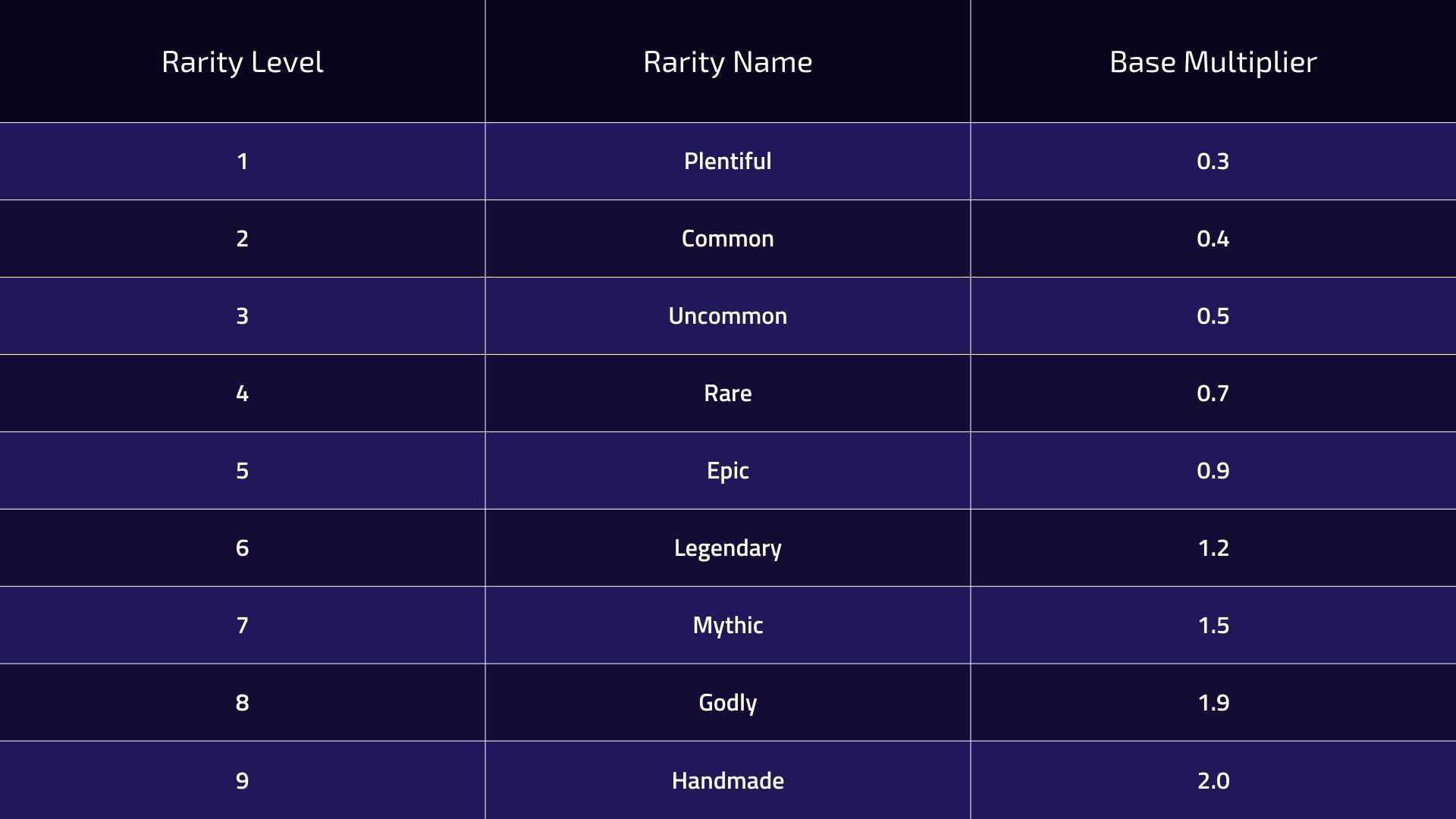Click the 0.7 base multiplier value

pyautogui.click(x=1213, y=393)
